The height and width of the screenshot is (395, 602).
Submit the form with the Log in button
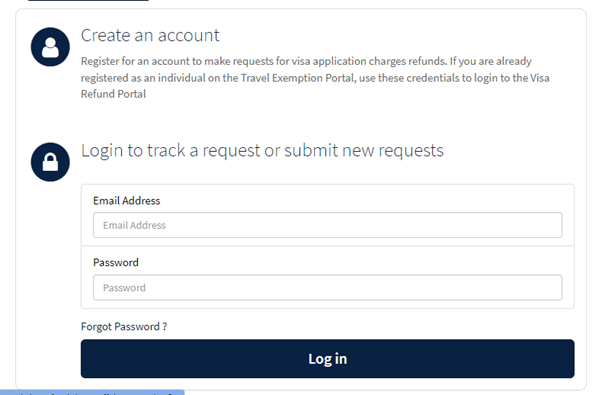[327, 359]
